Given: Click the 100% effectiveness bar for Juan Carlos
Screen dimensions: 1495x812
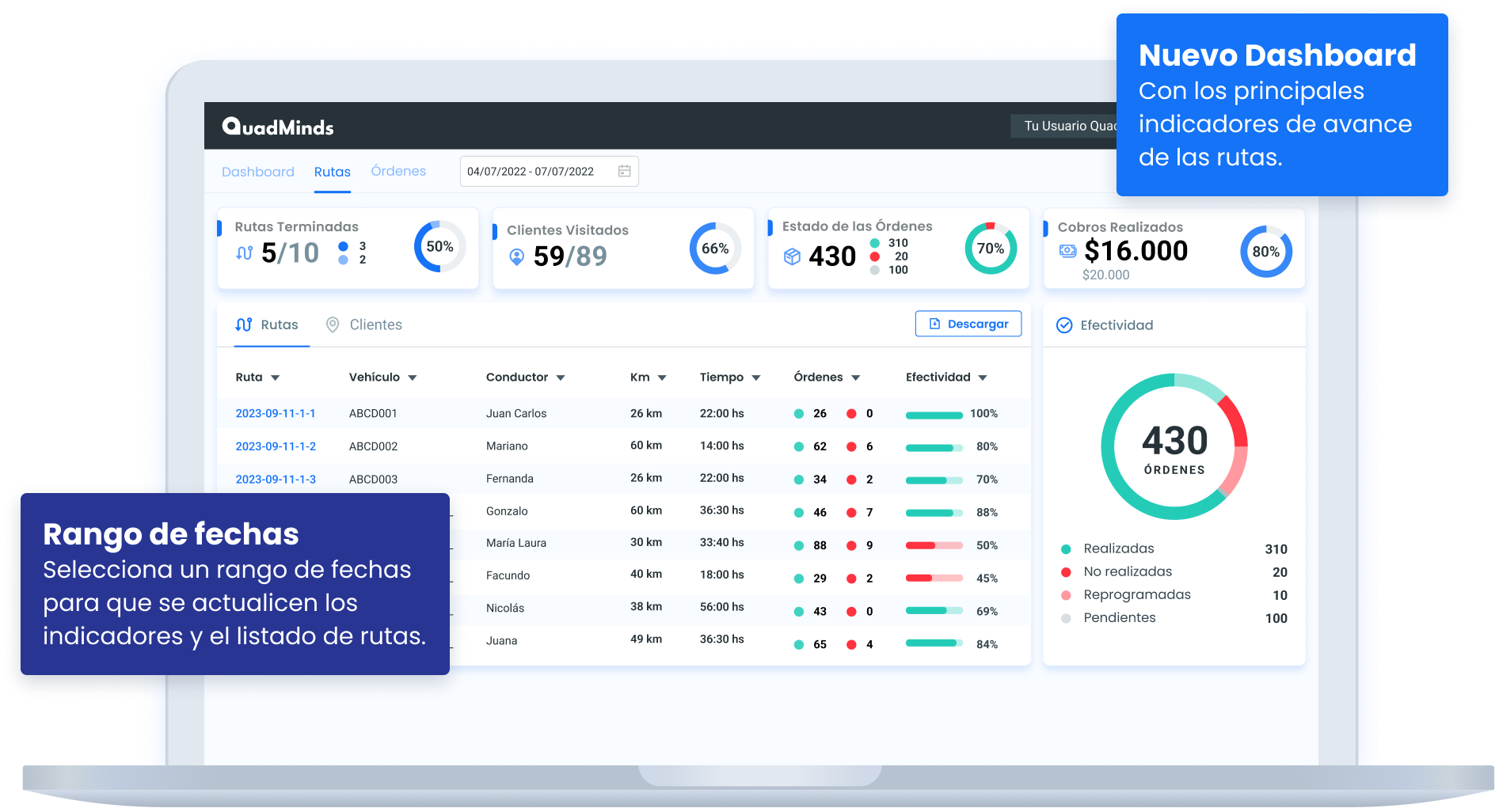Looking at the screenshot, I should [x=934, y=415].
